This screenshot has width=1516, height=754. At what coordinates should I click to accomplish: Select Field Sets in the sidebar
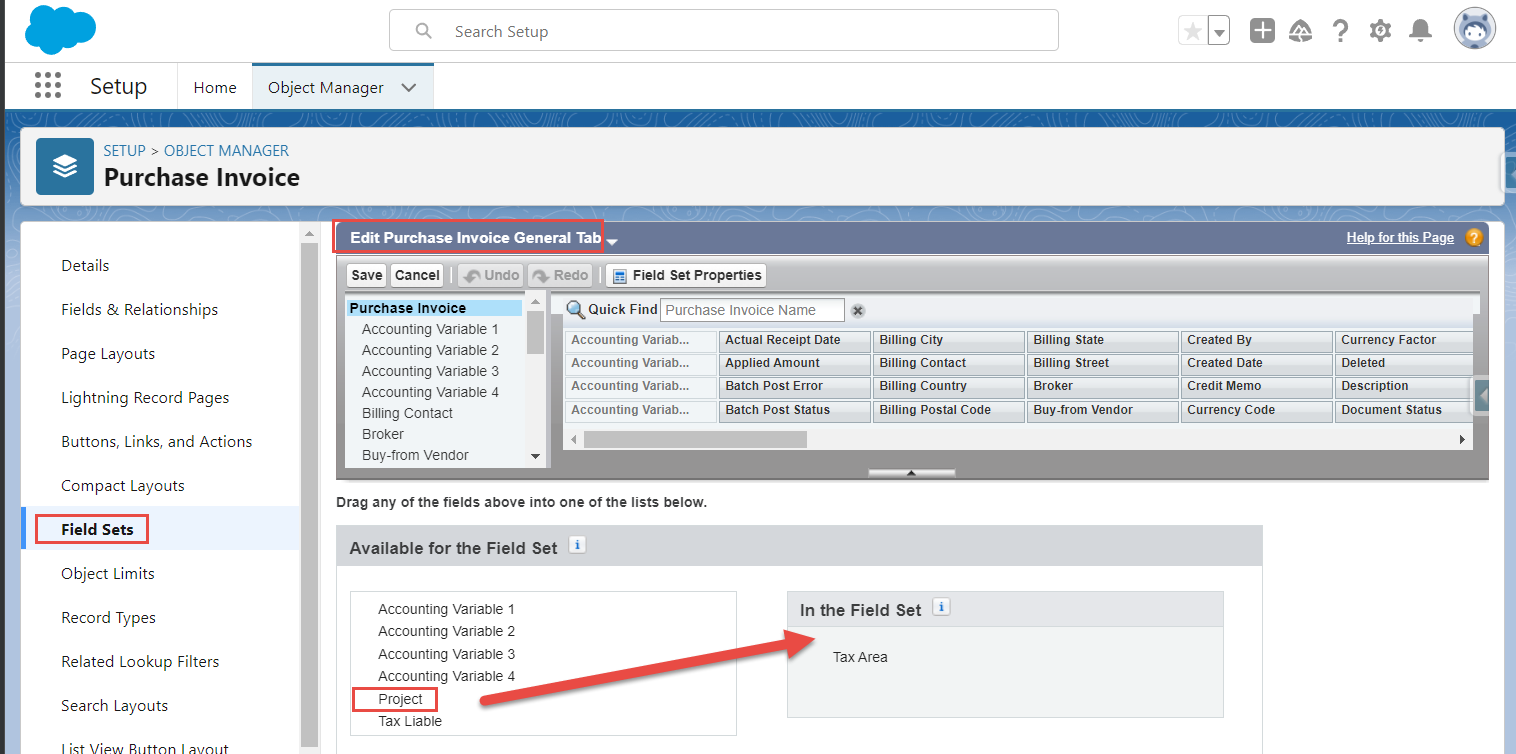coord(97,529)
